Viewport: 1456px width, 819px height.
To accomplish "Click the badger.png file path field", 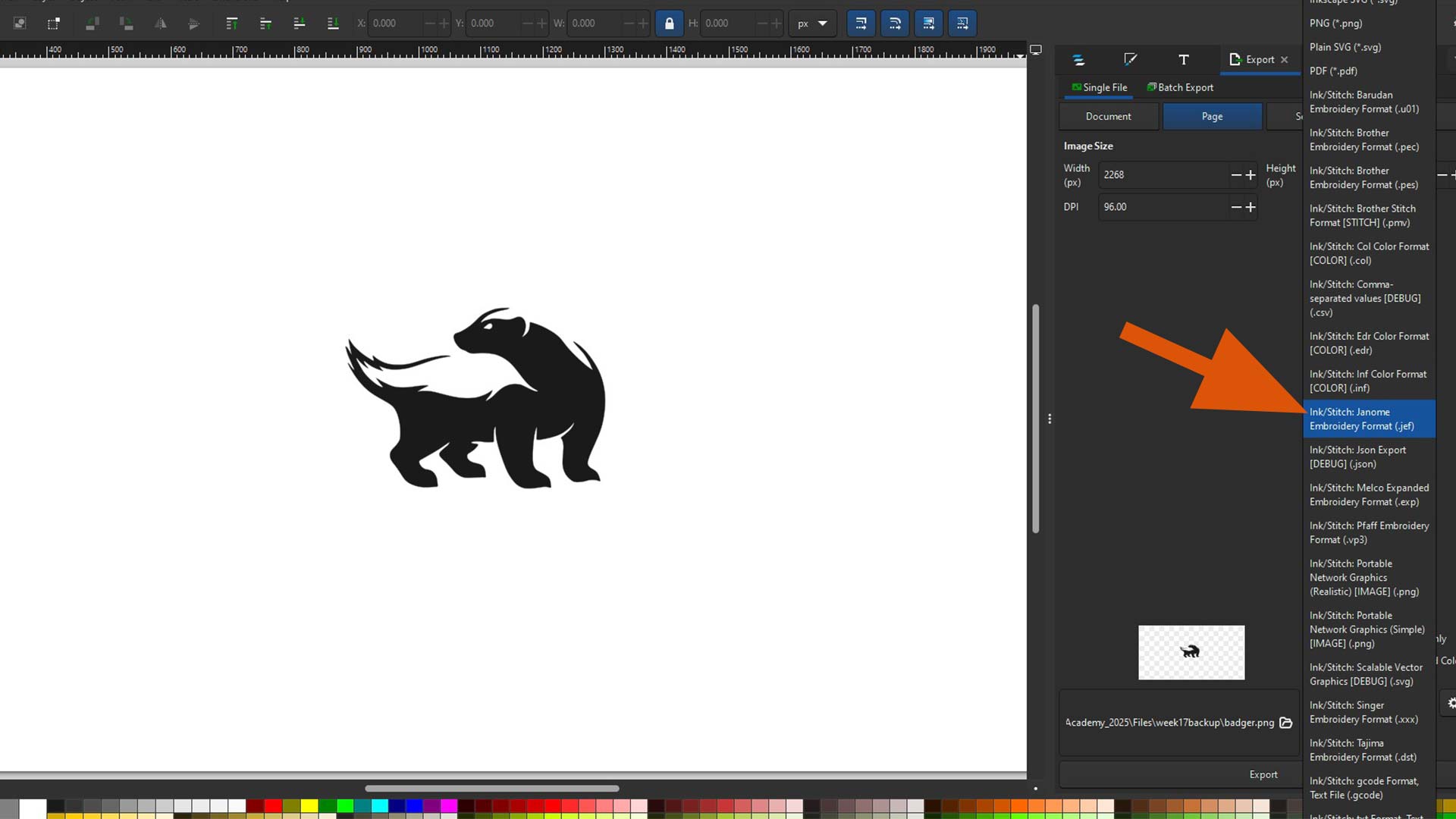I will (x=1169, y=723).
